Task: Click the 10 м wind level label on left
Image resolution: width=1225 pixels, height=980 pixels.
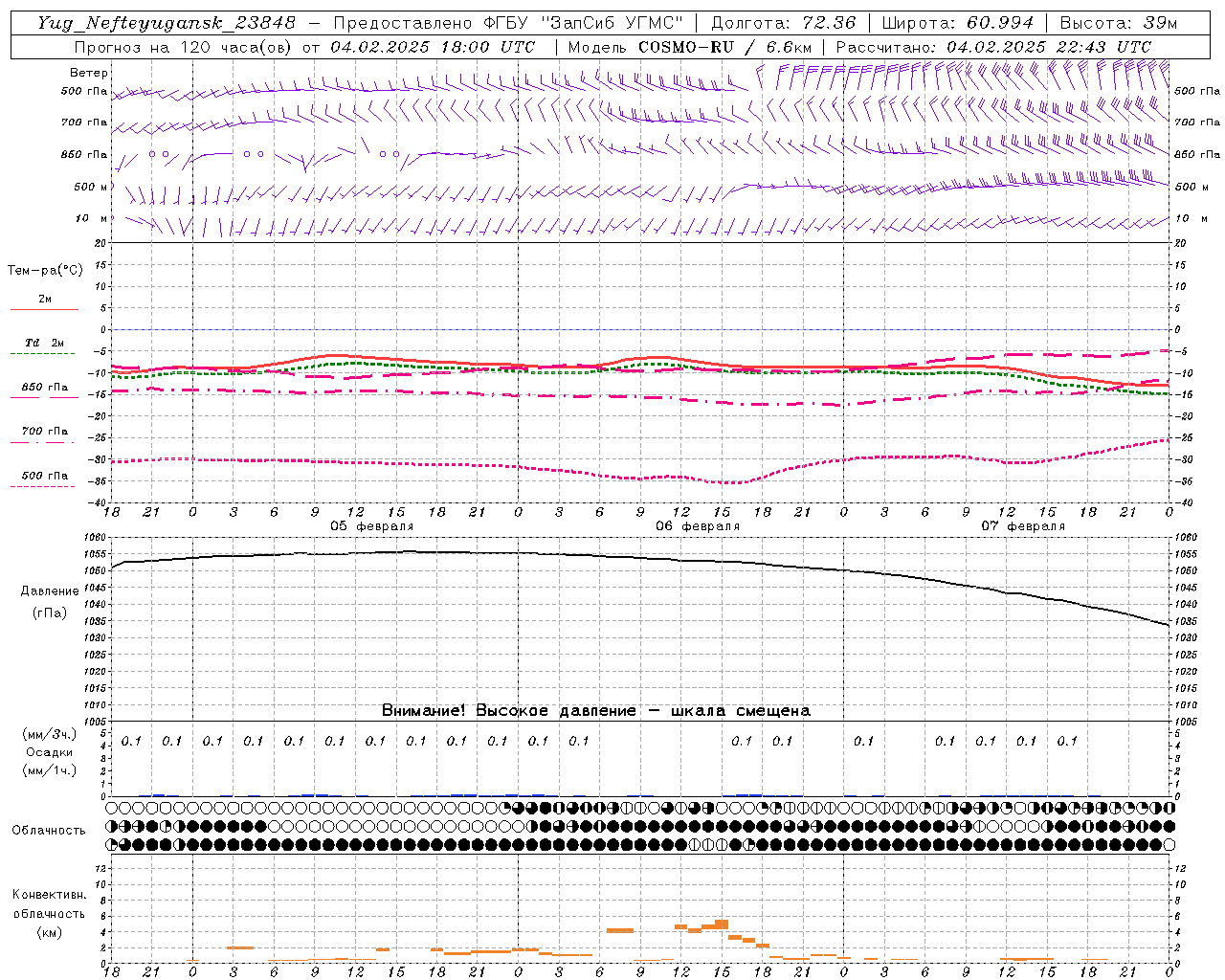Action: [92, 218]
